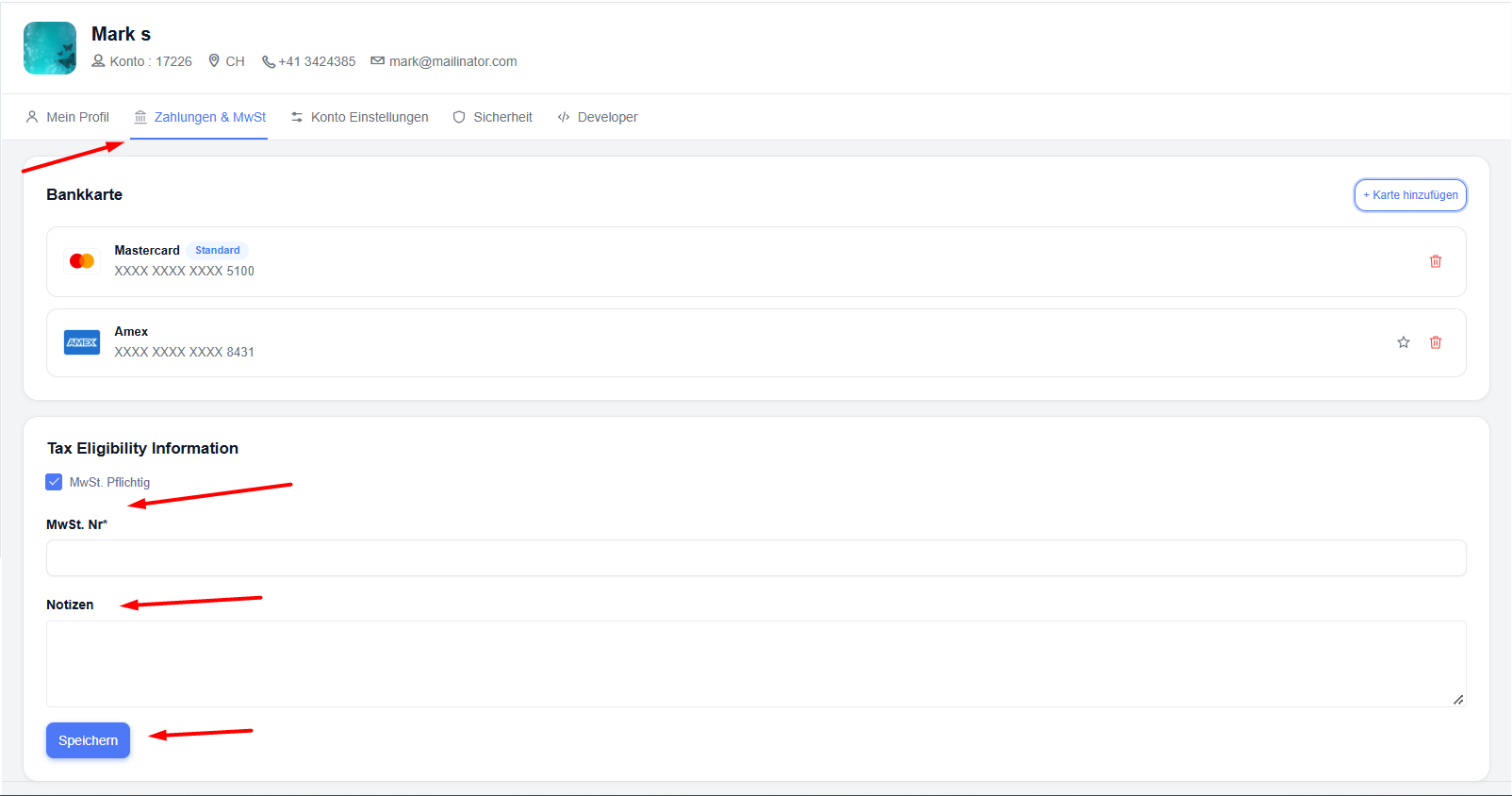Viewport: 1512px width, 796px height.
Task: Click the Speichern button
Action: pos(88,740)
